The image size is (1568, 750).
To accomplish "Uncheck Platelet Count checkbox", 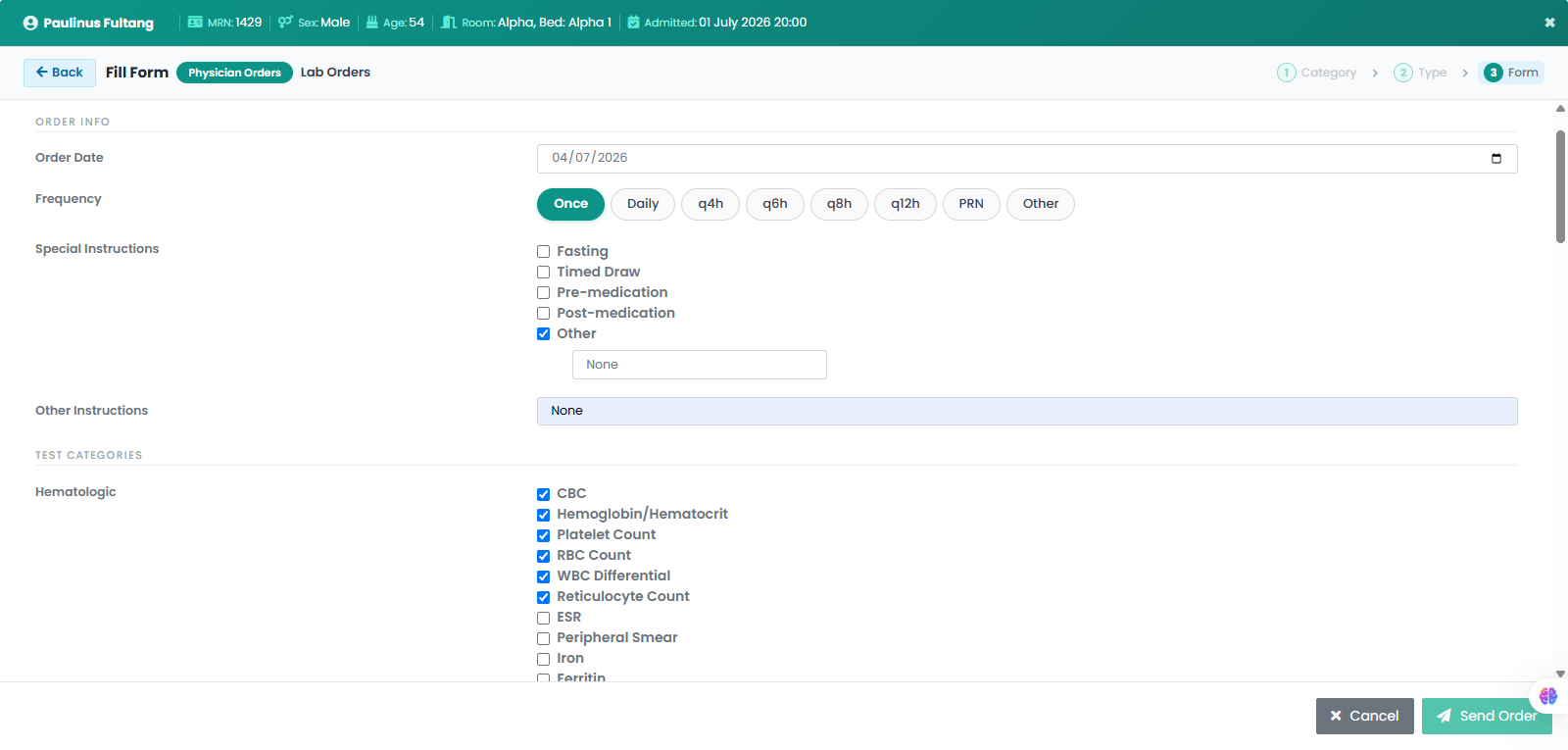I will click(543, 535).
